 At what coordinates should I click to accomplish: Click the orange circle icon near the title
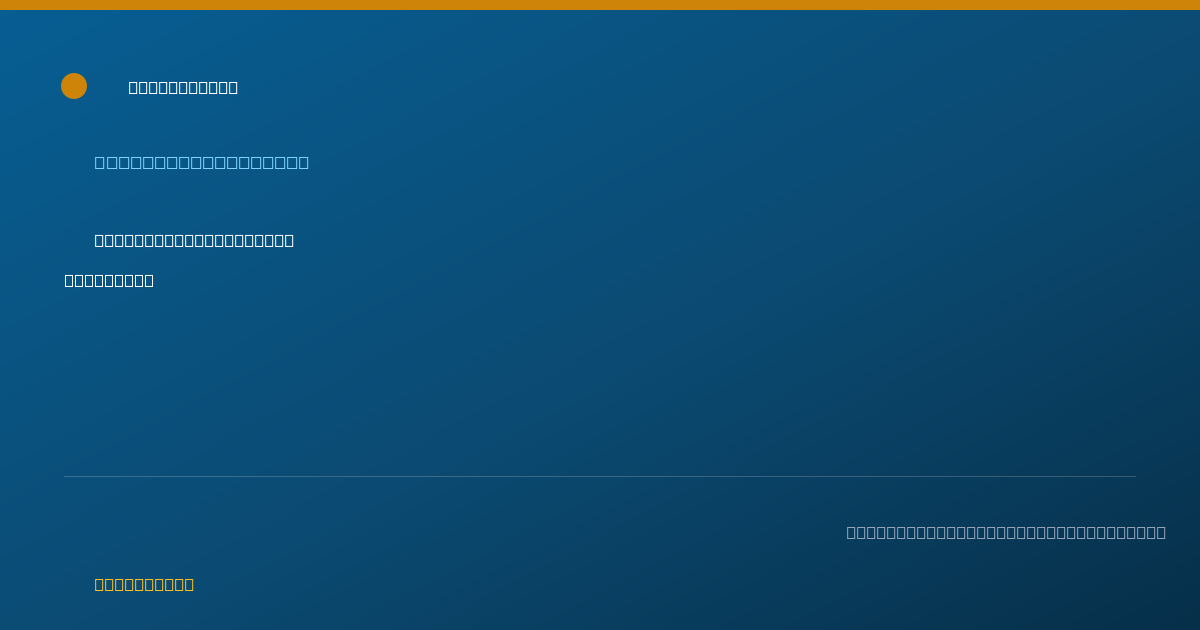coord(74,86)
